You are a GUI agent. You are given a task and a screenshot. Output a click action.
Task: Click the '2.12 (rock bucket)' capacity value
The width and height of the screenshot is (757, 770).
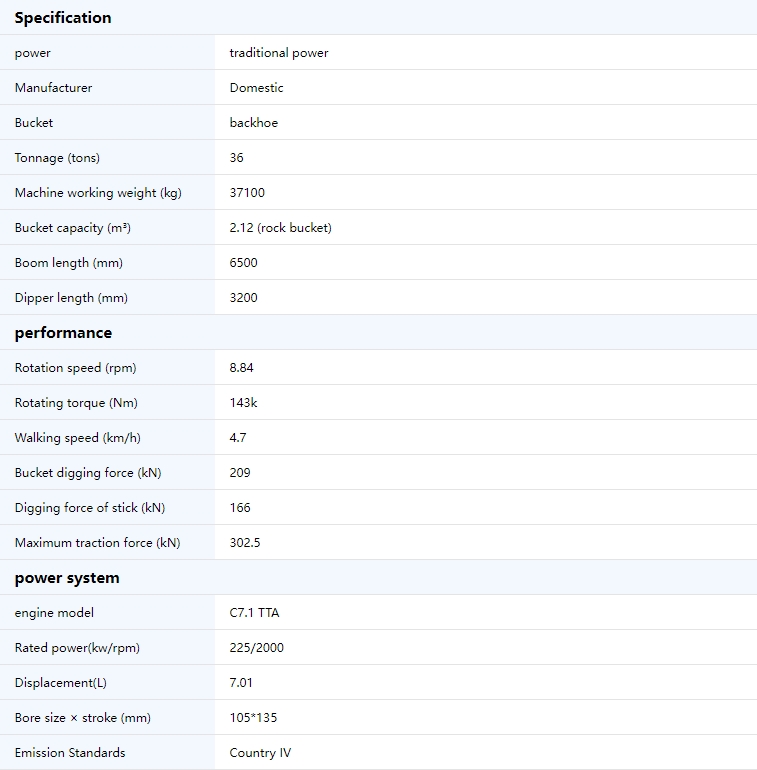280,228
